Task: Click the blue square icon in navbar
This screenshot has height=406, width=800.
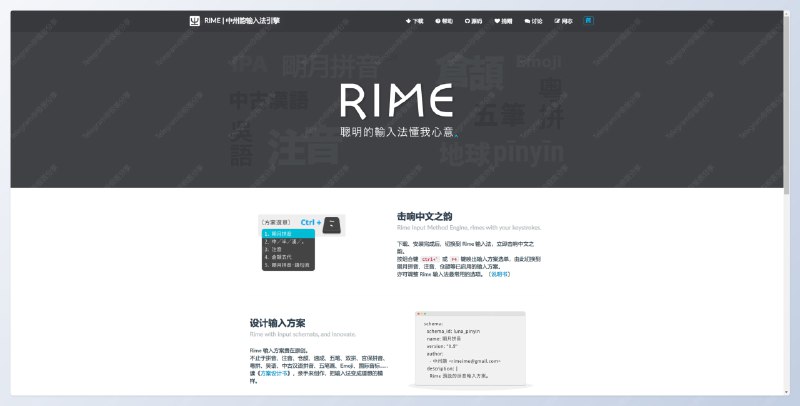Action: 589,20
